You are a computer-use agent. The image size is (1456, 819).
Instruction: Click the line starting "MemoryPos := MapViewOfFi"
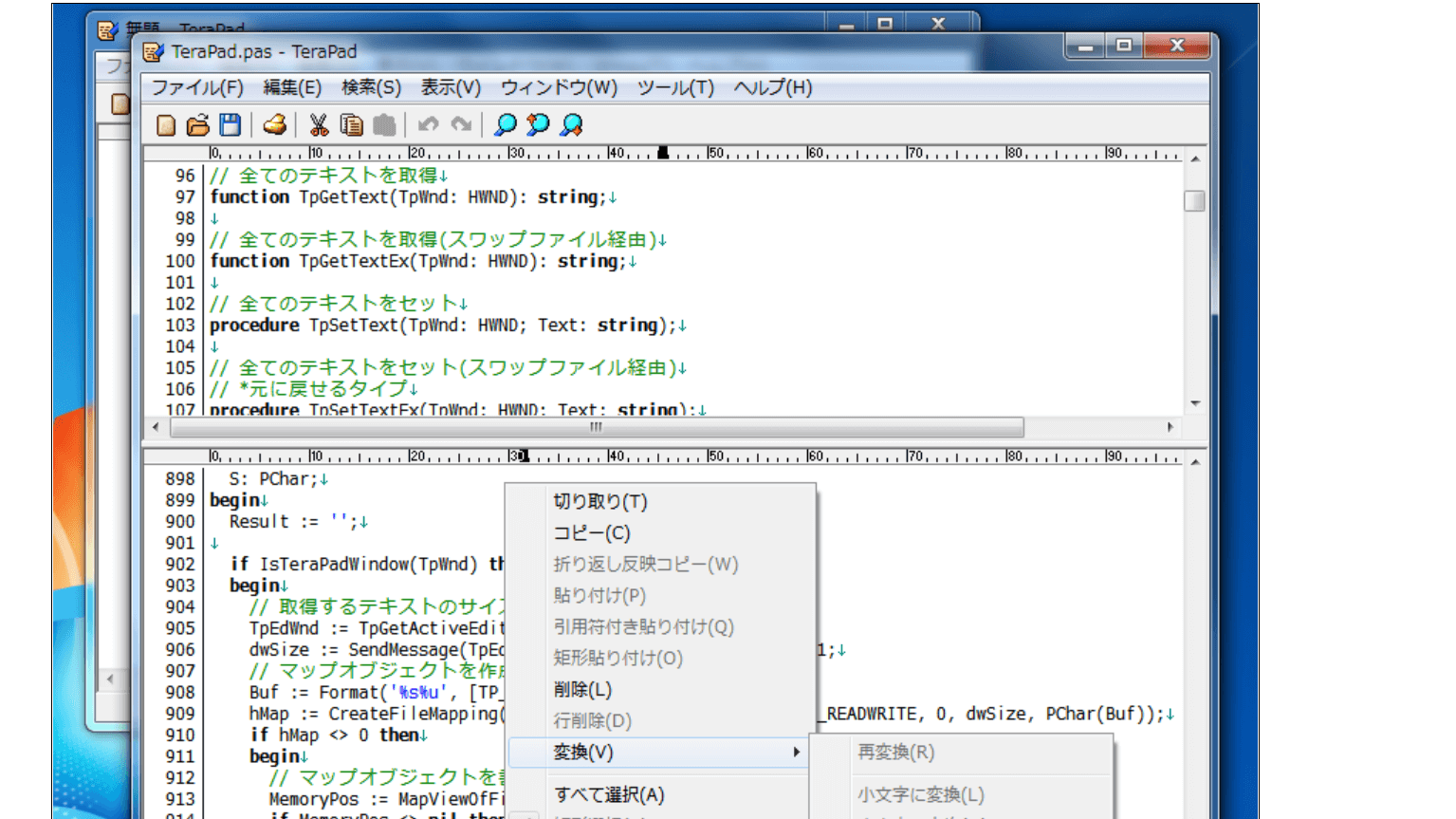click(x=387, y=799)
